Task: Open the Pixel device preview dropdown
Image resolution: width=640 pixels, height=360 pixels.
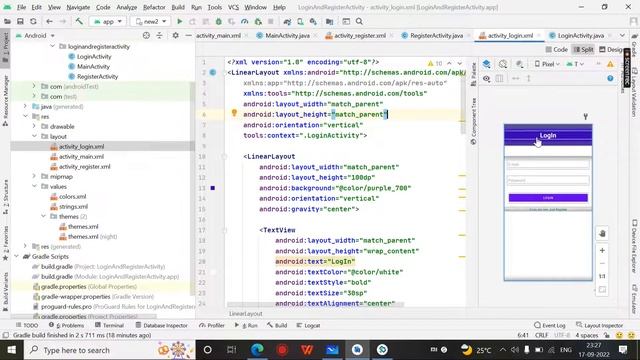Action: [547, 64]
